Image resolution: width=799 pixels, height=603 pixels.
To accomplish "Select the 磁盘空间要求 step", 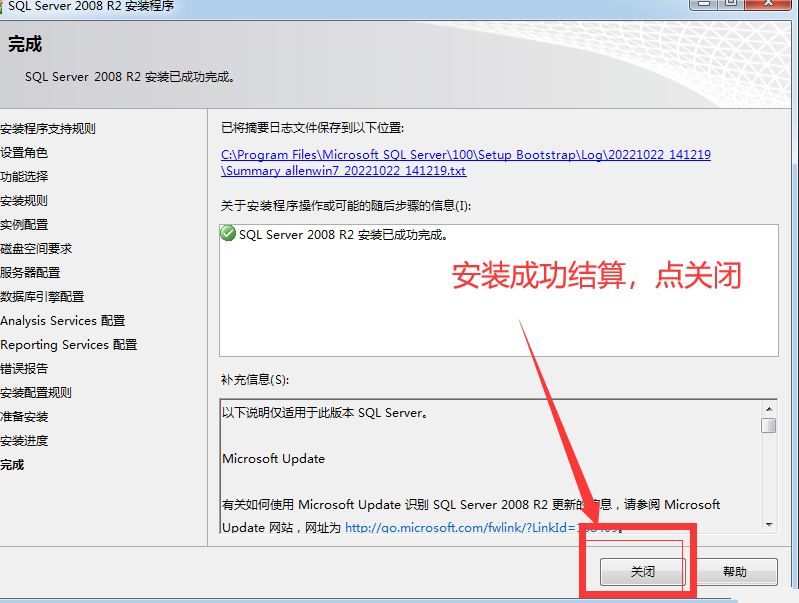I will coord(36,249).
